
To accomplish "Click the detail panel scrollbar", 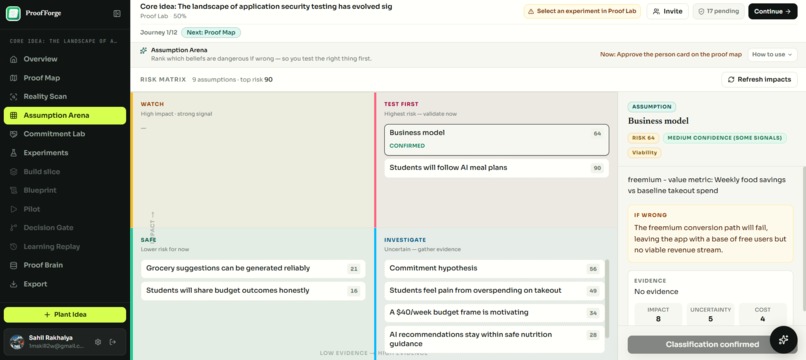I will [x=804, y=239].
